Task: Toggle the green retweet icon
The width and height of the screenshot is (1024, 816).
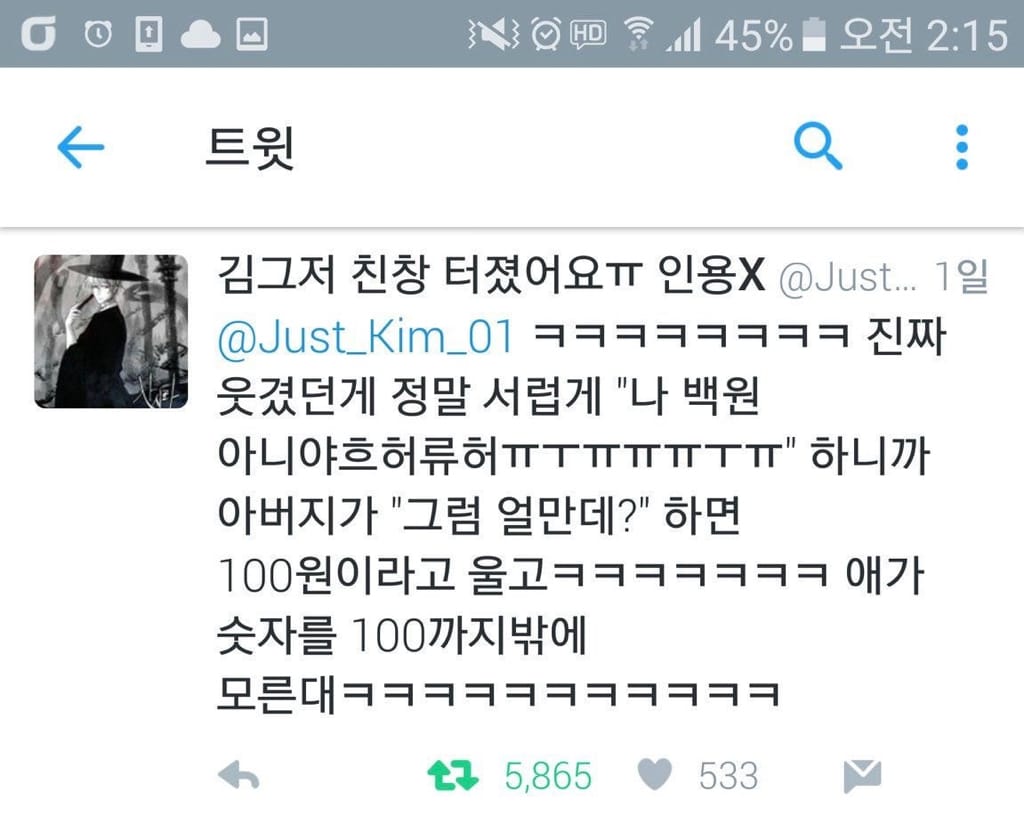Action: 453,776
